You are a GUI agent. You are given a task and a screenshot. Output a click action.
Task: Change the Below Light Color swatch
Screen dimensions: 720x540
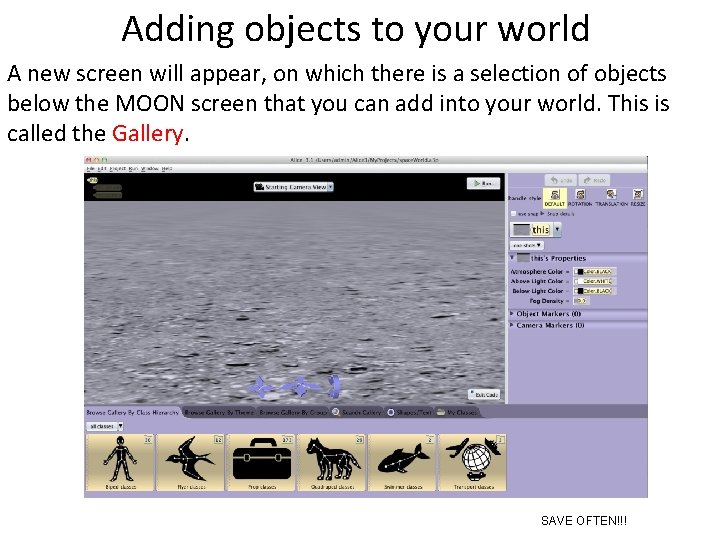point(593,291)
